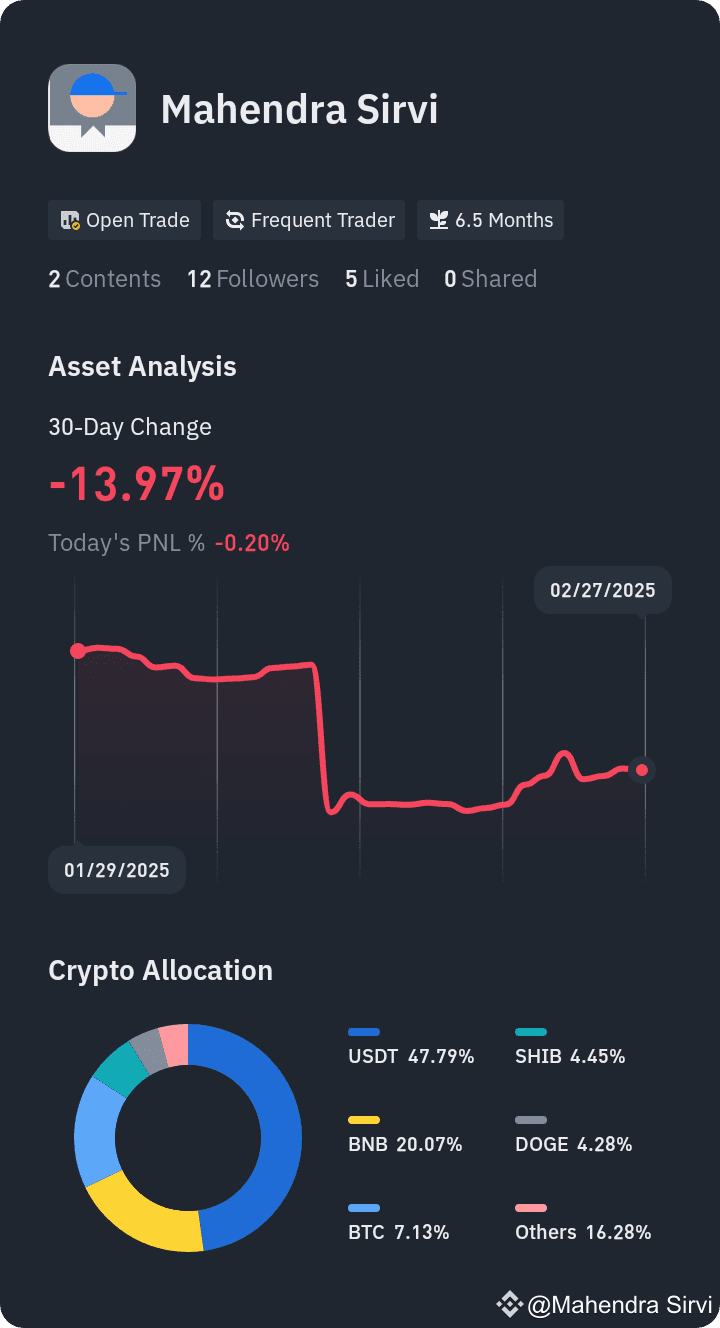
Task: Click the Frequent Trader refresh icon
Action: 235,221
